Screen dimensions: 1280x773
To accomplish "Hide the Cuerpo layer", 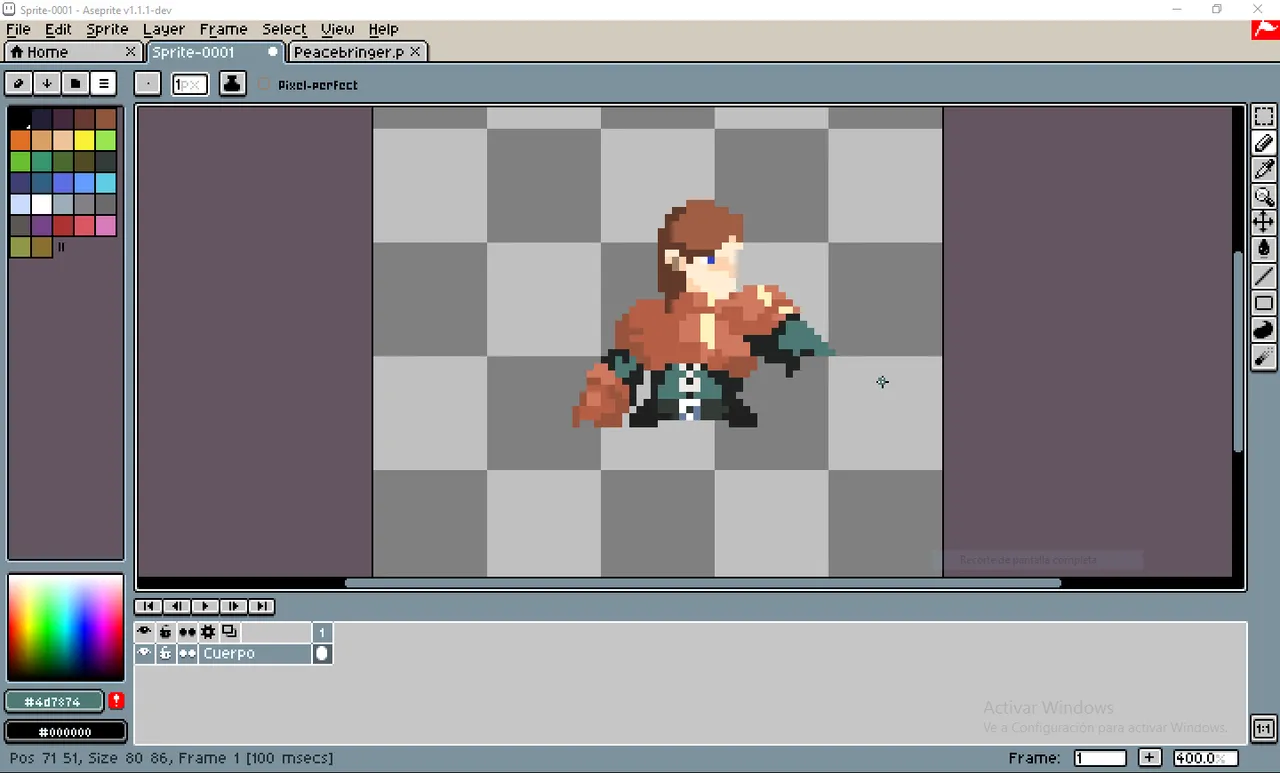I will point(145,653).
